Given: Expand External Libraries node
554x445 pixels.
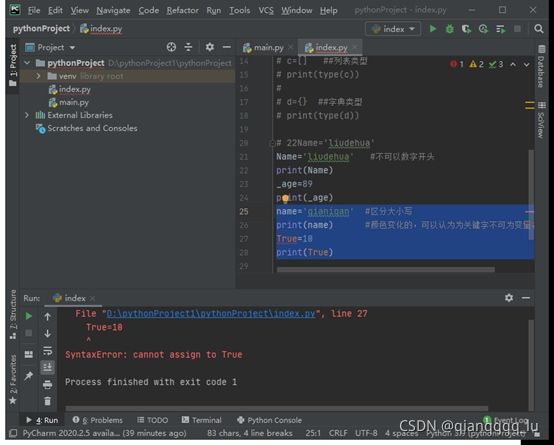Looking at the screenshot, I should (x=27, y=115).
